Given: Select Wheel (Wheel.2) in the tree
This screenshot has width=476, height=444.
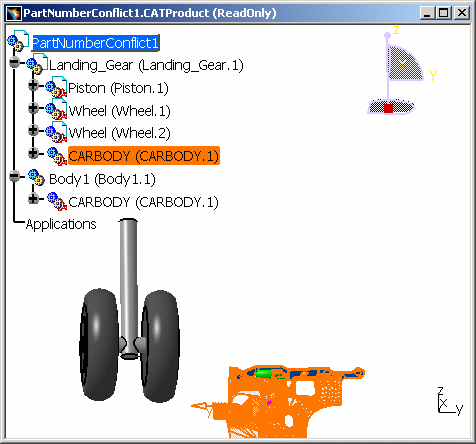Looking at the screenshot, I should pos(119,133).
